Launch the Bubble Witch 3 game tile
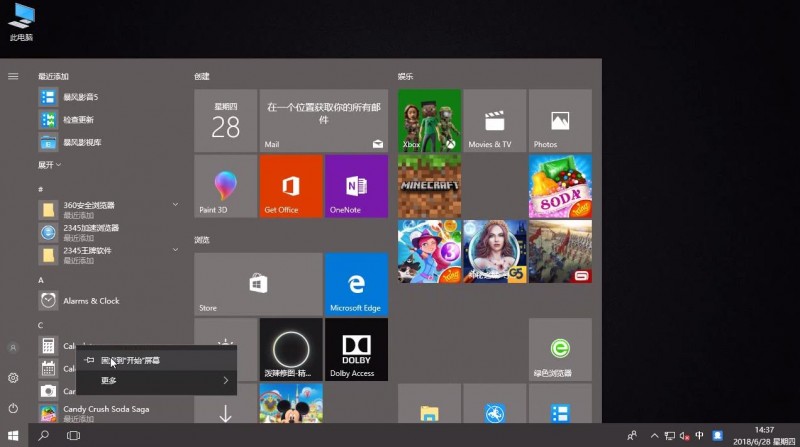800x447 pixels. tap(429, 252)
